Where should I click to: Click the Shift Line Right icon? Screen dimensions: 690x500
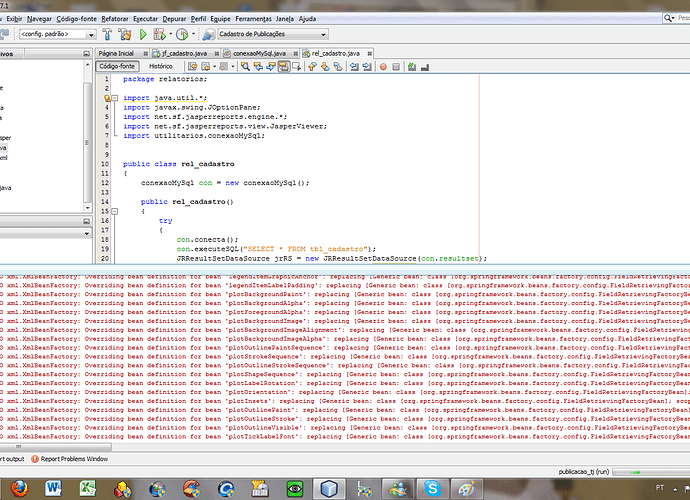click(367, 66)
